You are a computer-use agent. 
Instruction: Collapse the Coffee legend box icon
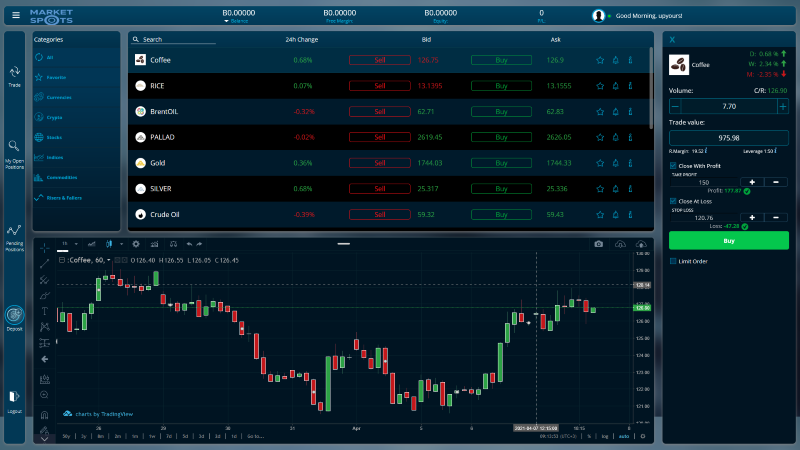click(62, 260)
